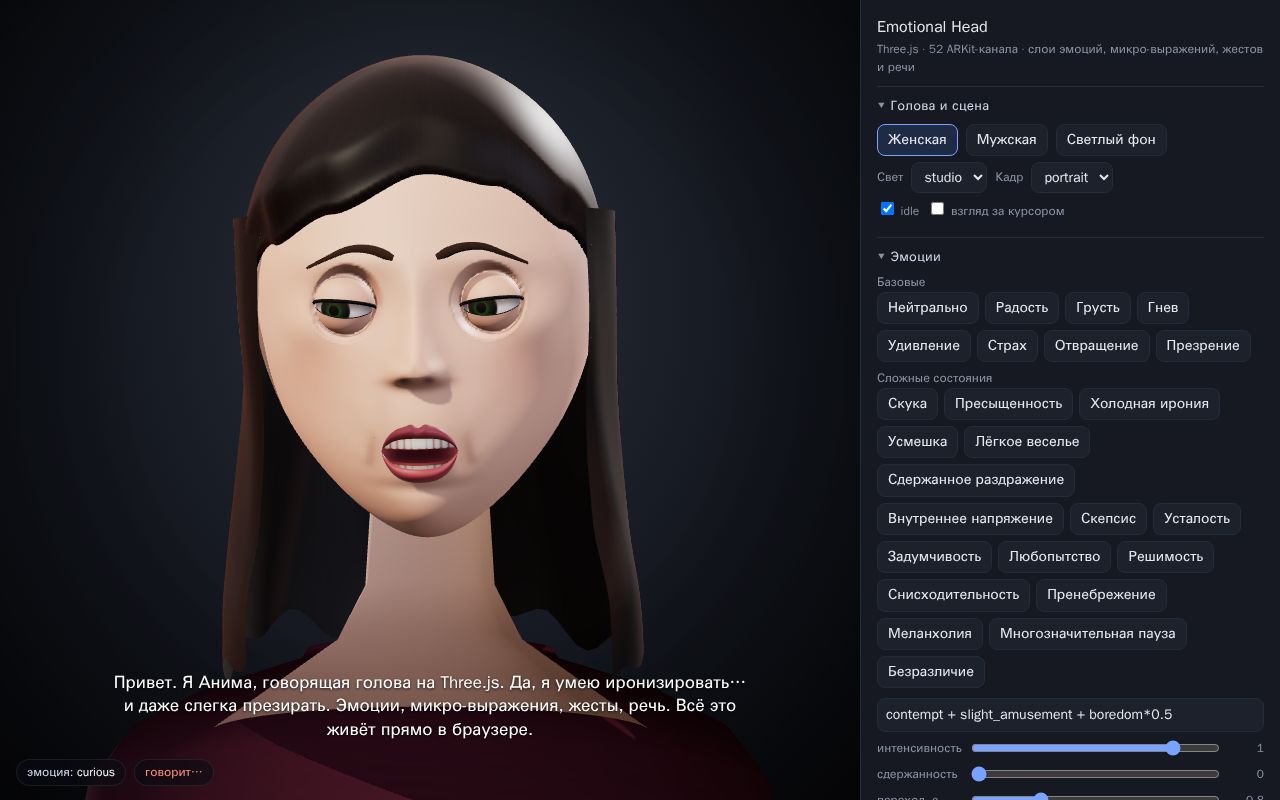Choose the Холодная ирония state

click(1149, 404)
